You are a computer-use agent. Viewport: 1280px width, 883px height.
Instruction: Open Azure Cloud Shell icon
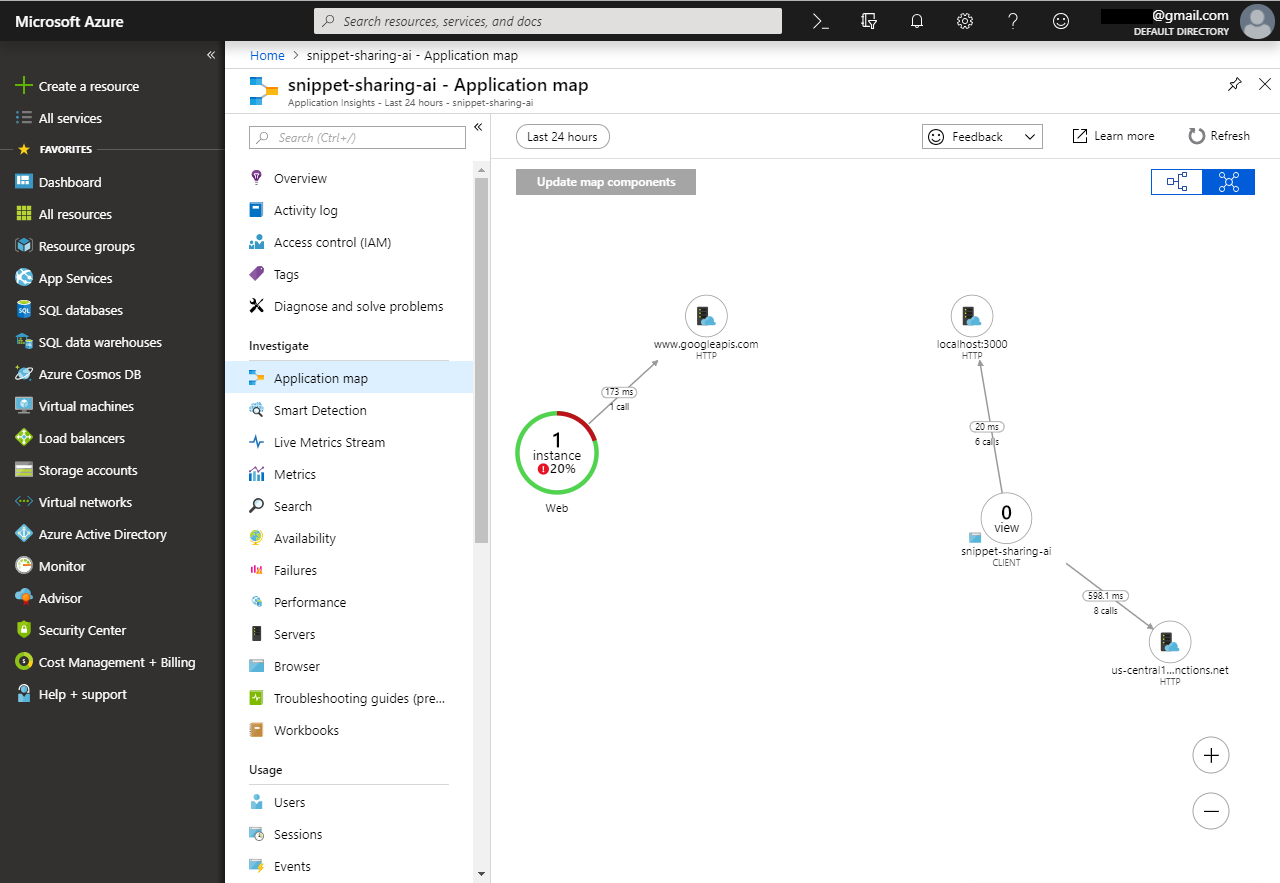820,21
